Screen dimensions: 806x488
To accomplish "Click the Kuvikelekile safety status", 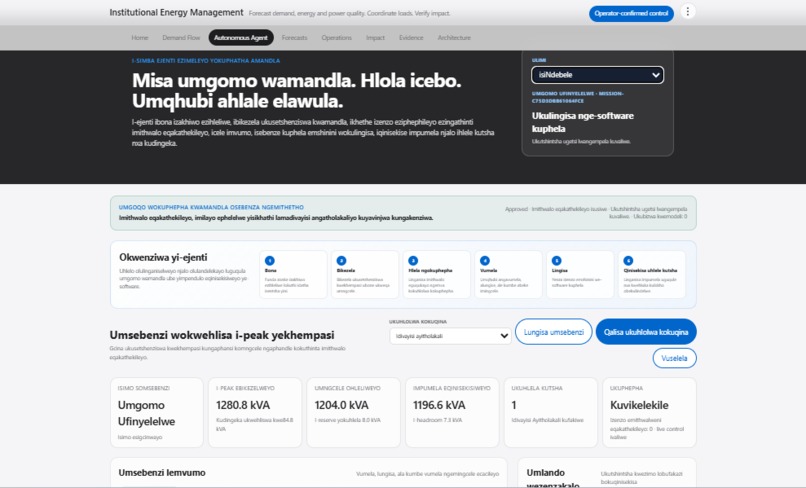I will [639, 405].
